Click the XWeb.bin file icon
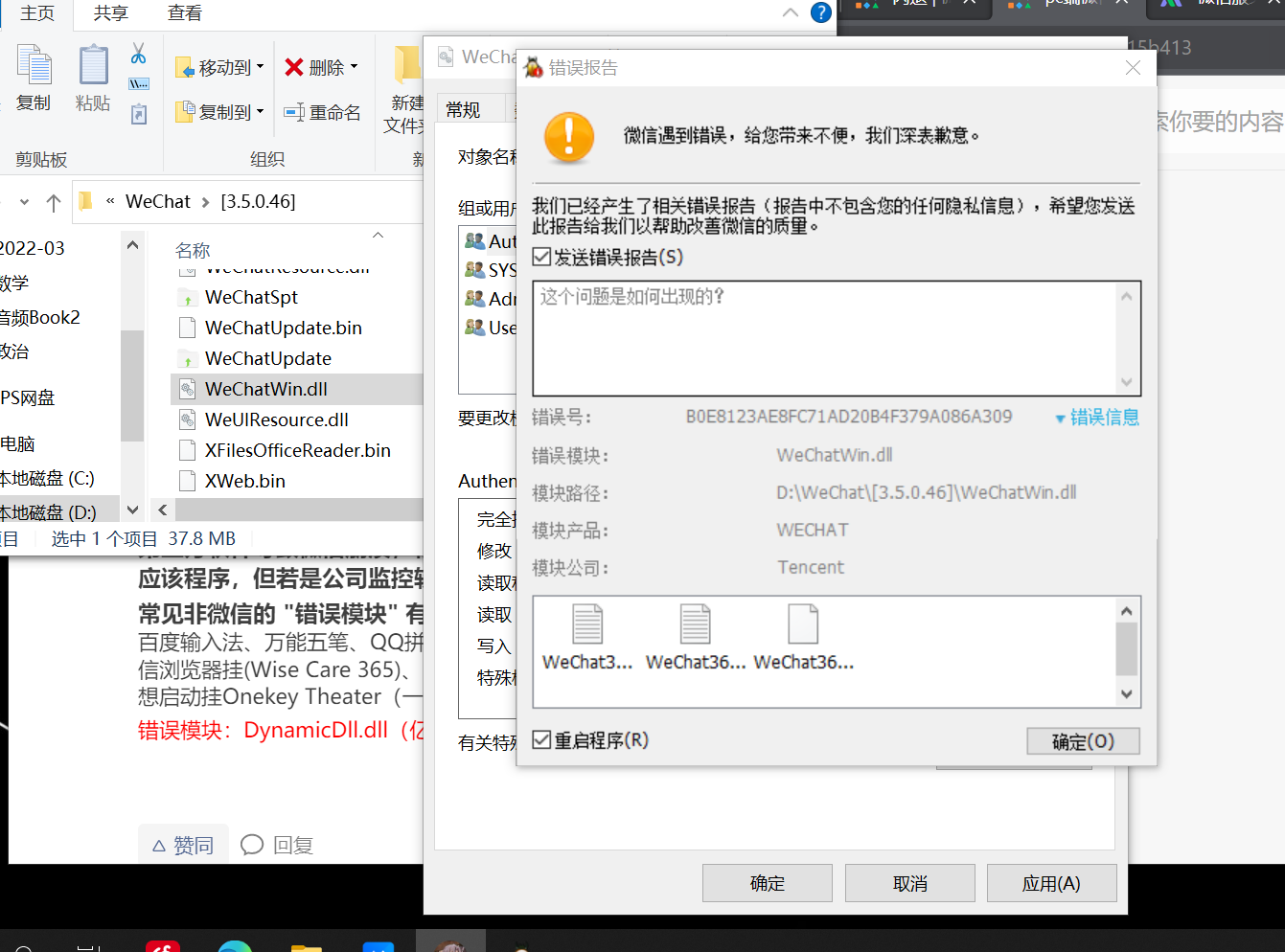 coord(188,481)
